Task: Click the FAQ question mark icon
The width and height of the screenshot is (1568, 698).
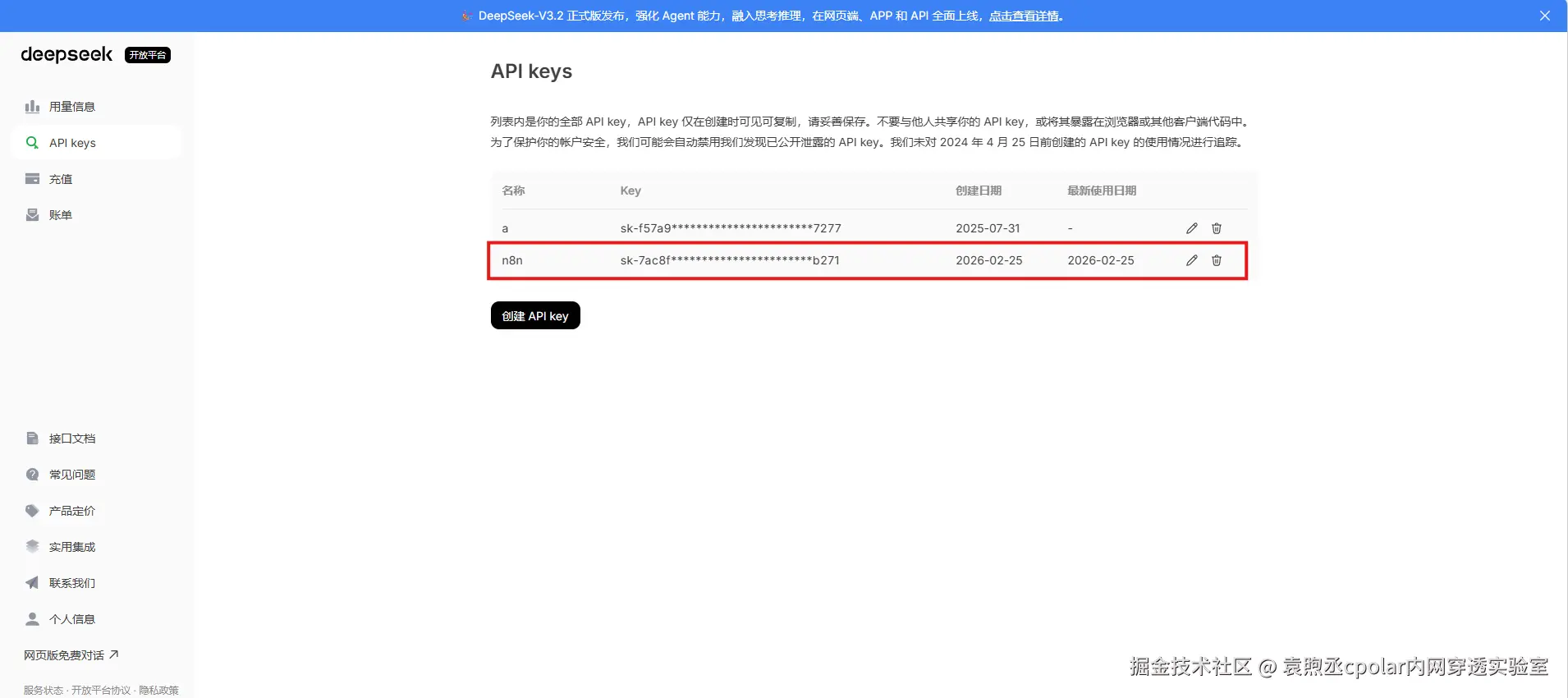Action: coord(32,475)
